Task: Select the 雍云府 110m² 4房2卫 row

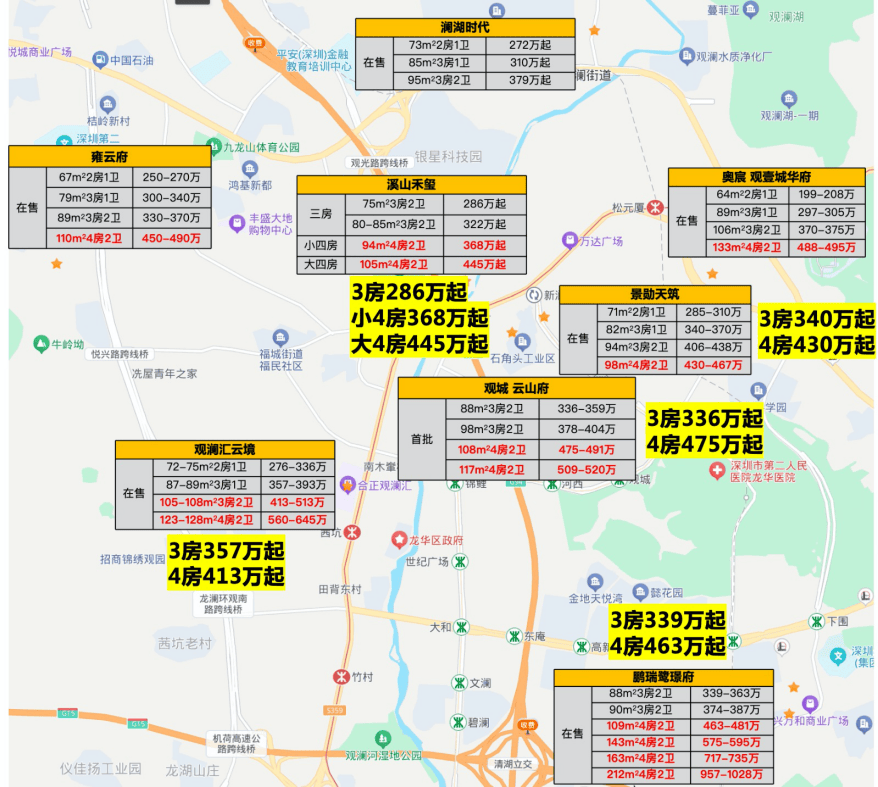Action: tap(109, 239)
